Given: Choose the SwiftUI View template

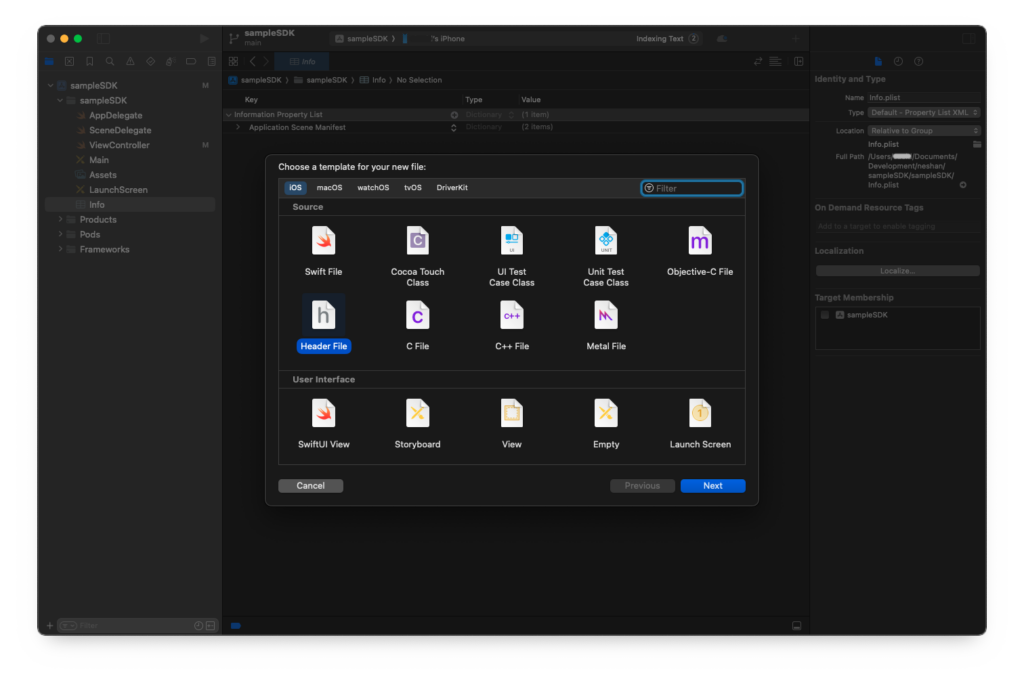Looking at the screenshot, I should tap(323, 414).
